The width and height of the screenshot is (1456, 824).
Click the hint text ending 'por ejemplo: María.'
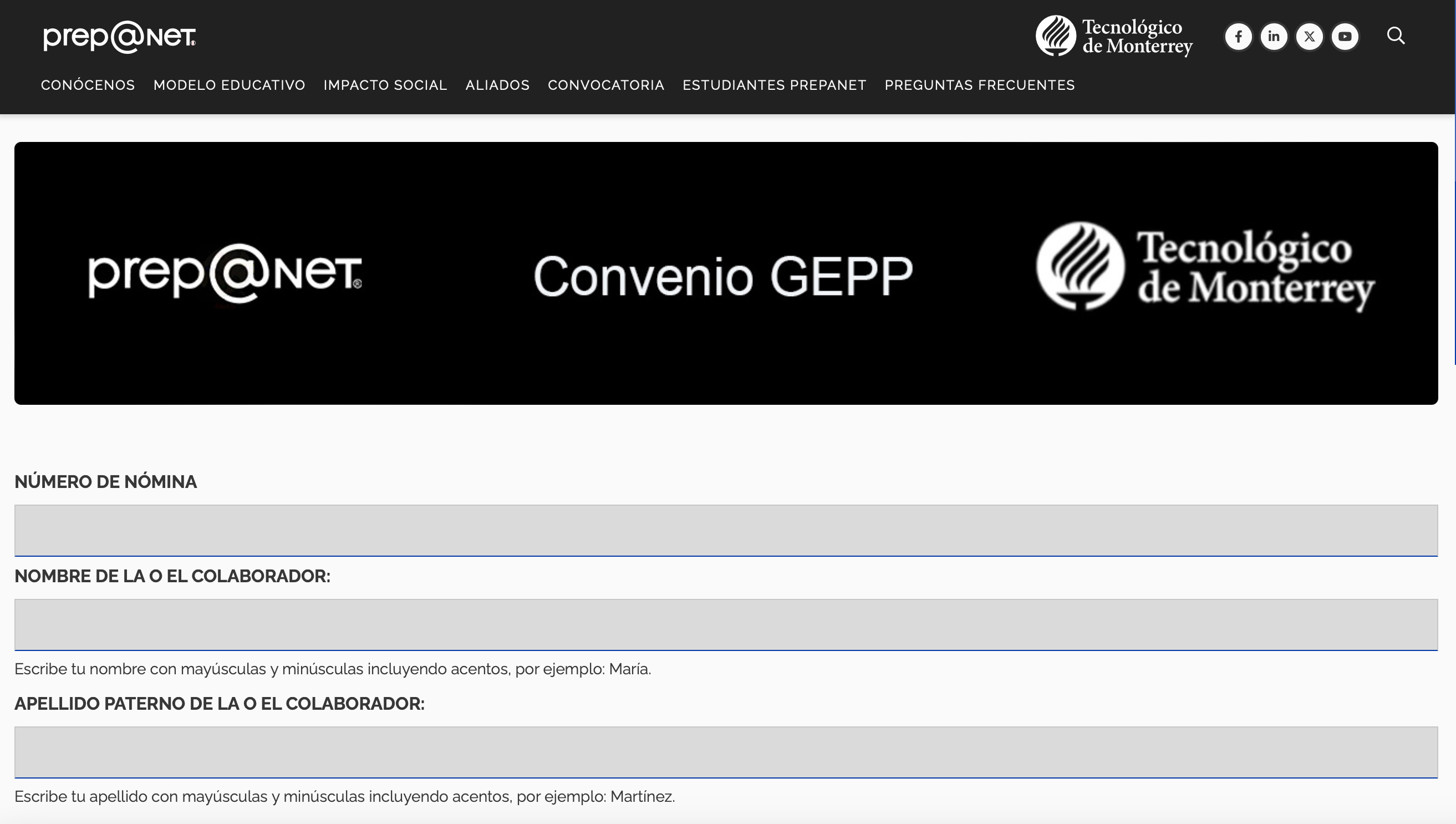(333, 669)
